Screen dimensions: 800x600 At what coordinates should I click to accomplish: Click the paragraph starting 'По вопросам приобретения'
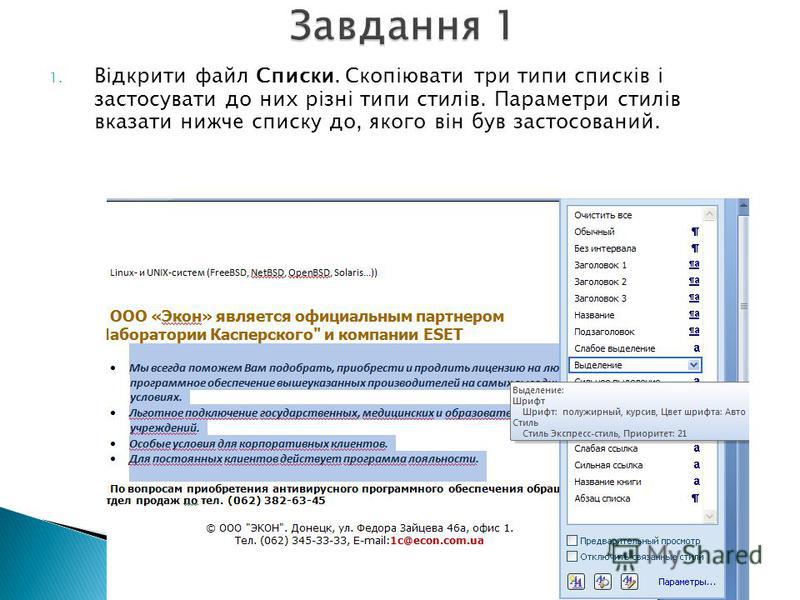[333, 494]
